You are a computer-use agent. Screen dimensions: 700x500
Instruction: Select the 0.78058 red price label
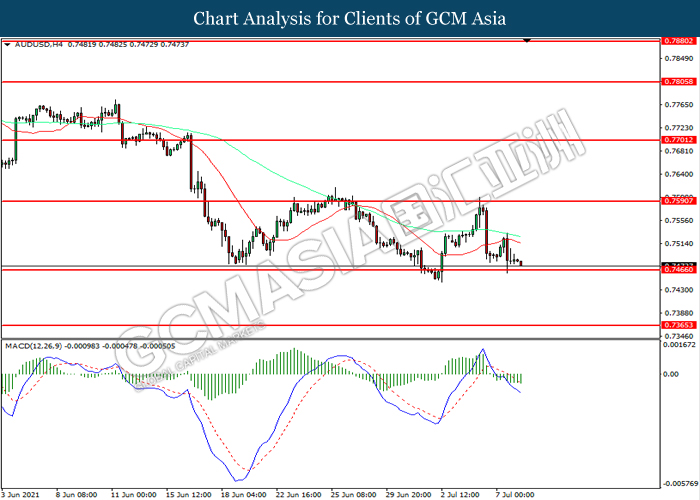679,82
